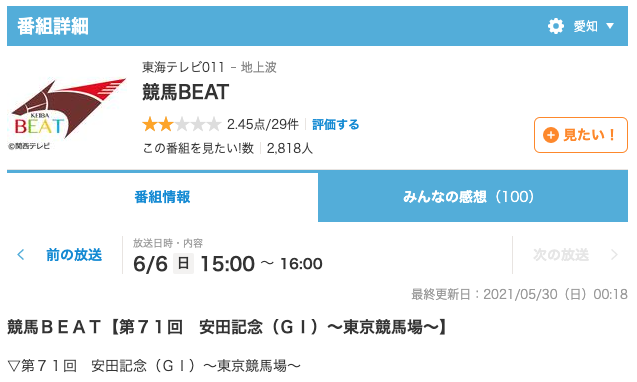
Task: Click the 見たい！ button
Action: coord(581,135)
